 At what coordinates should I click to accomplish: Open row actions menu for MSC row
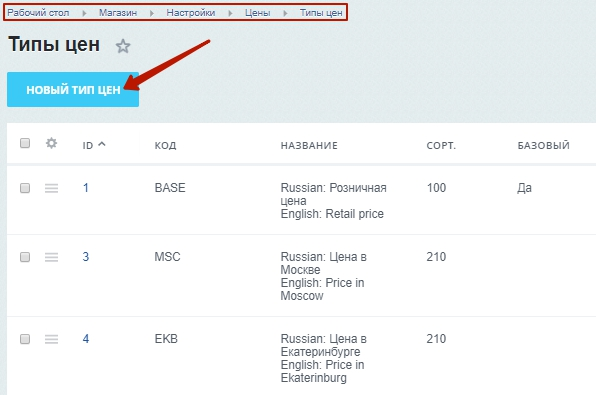51,257
